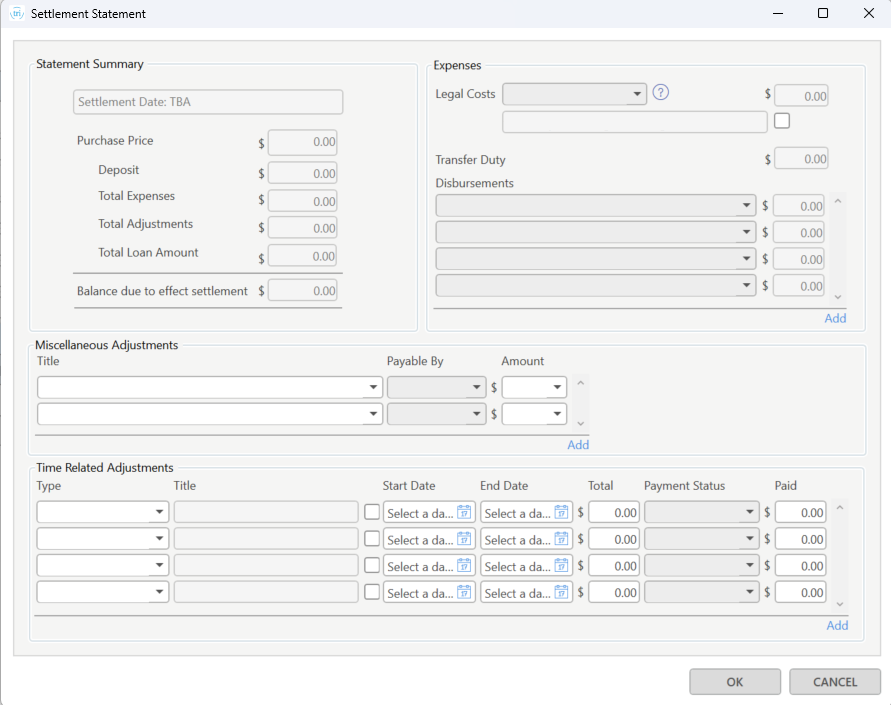This screenshot has height=705, width=891.
Task: Toggle checkbox in third Time Related Adjustments row
Action: pos(372,566)
